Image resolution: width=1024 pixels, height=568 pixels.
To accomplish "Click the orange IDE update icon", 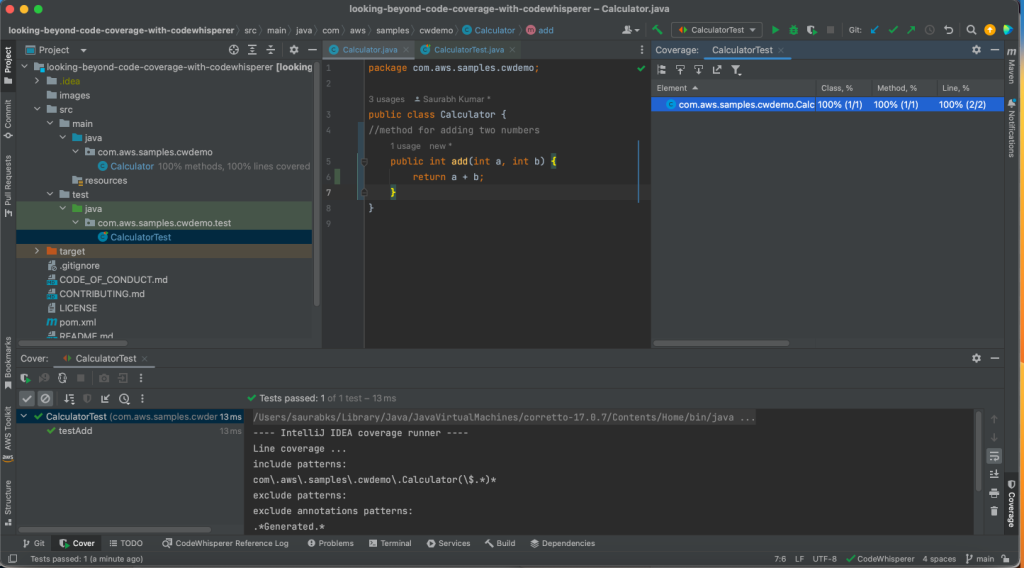I will (x=990, y=30).
